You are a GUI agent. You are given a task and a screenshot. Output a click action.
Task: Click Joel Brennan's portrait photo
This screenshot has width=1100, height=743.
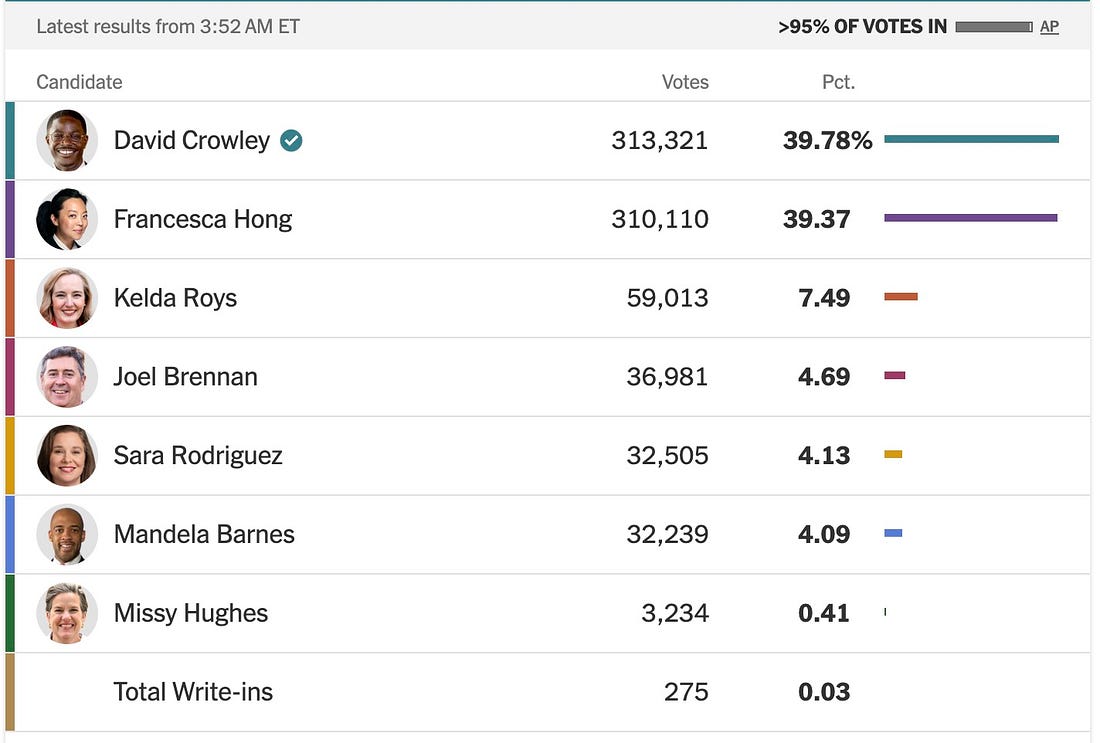coord(67,377)
